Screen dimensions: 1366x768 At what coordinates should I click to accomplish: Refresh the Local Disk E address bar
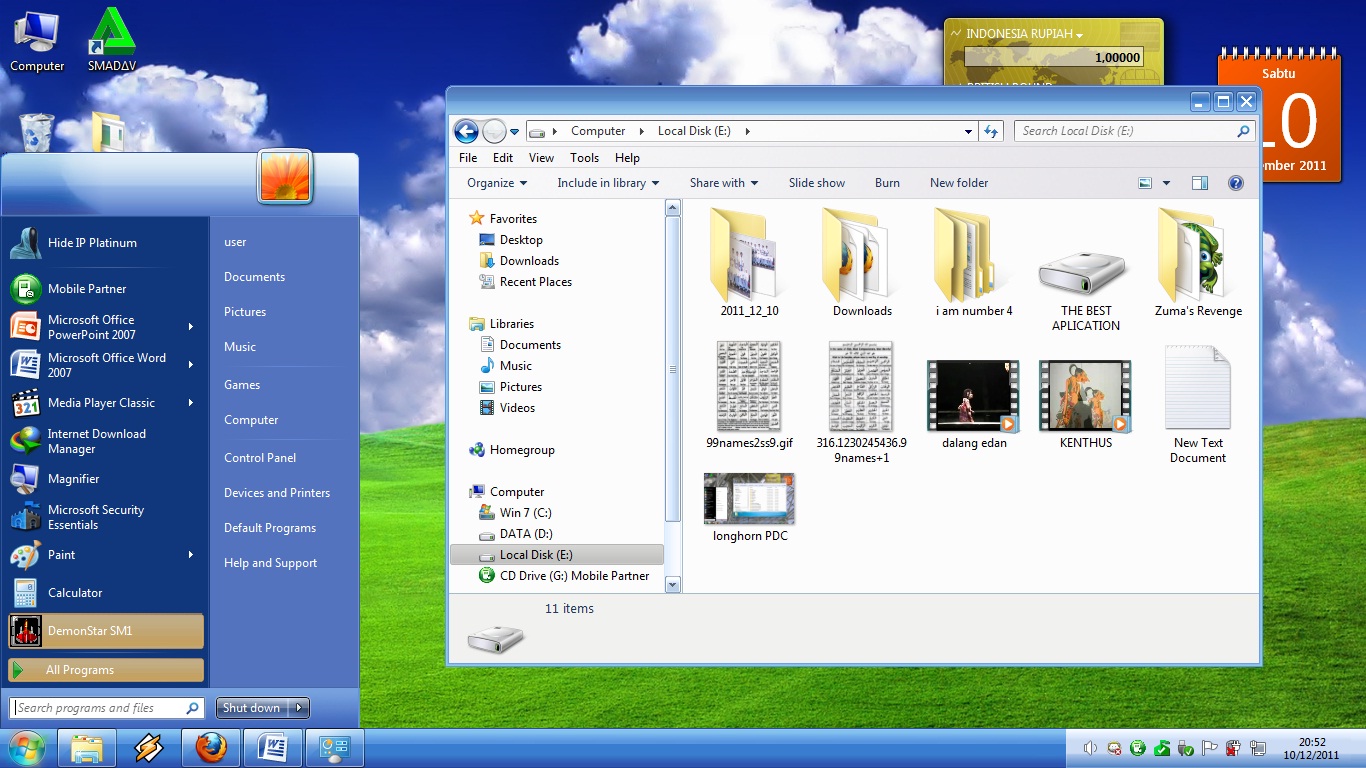point(991,131)
